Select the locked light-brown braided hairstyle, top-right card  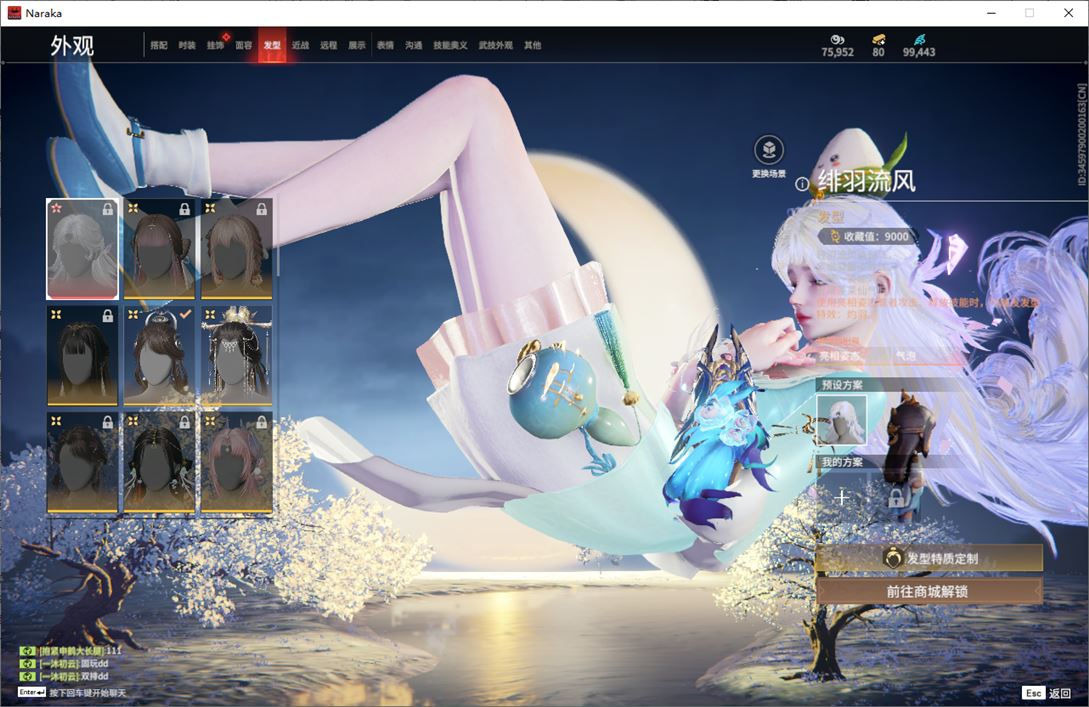[x=236, y=249]
